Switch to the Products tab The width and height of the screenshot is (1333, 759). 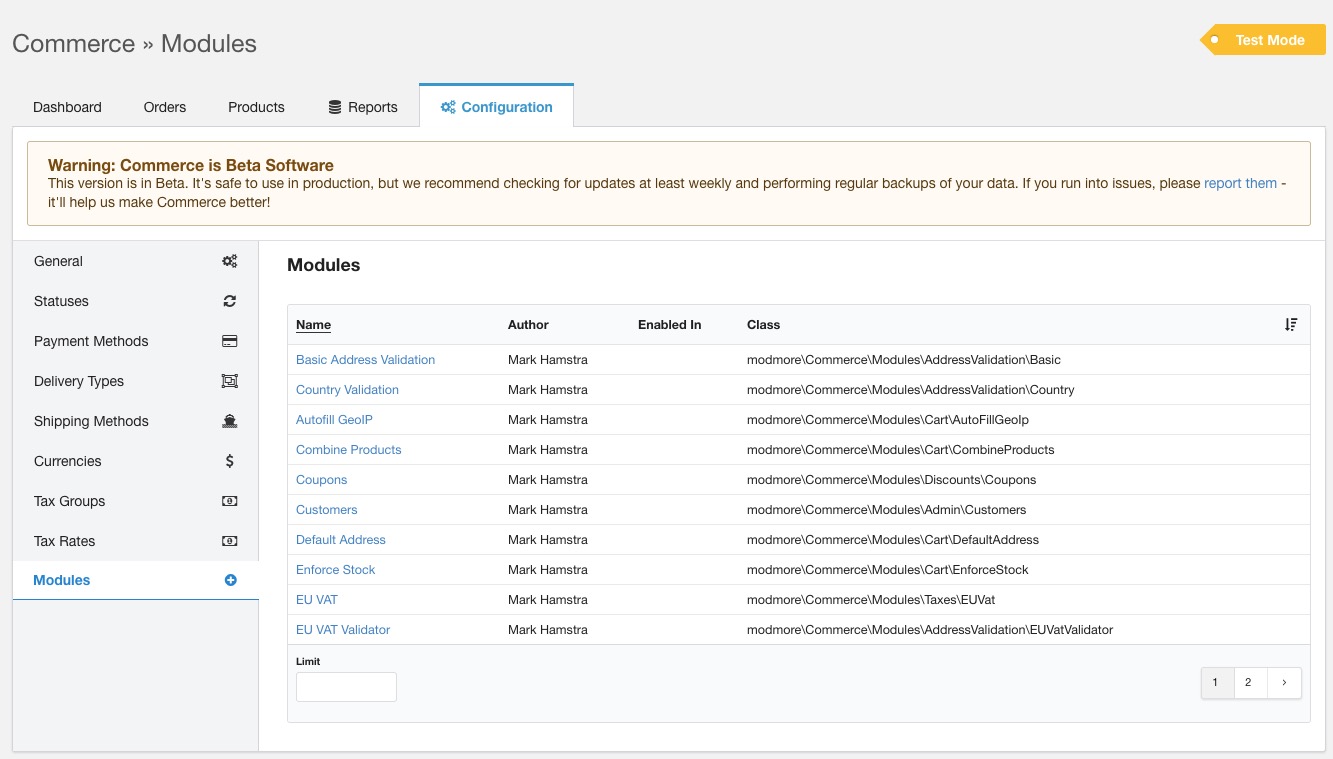(256, 107)
